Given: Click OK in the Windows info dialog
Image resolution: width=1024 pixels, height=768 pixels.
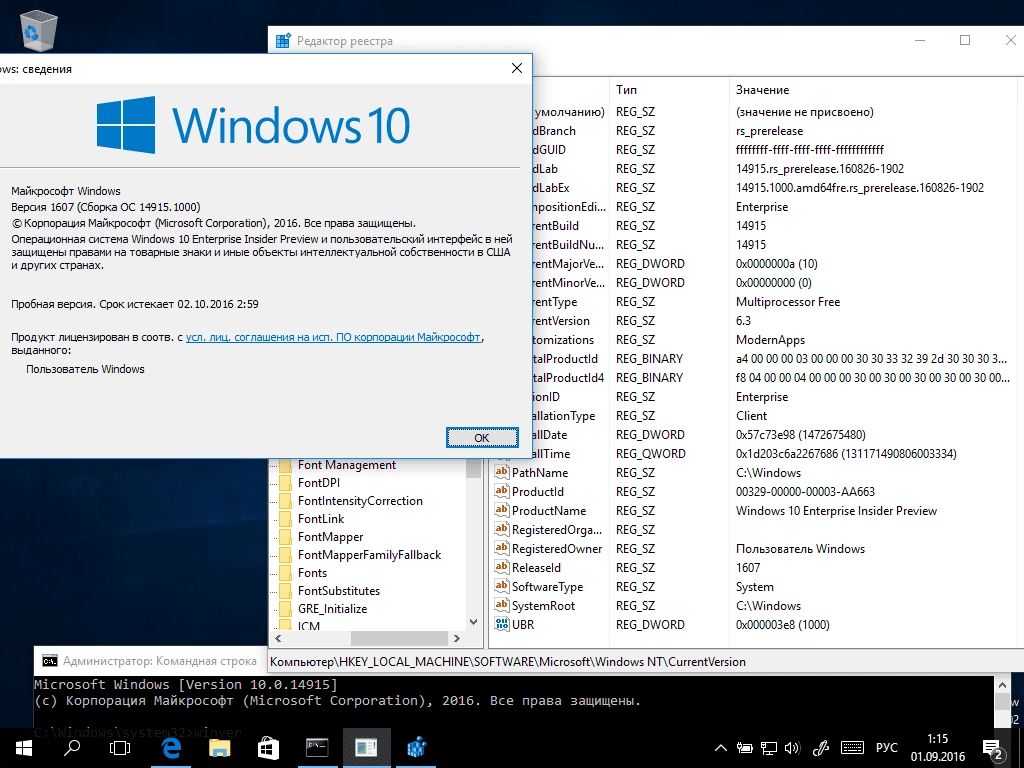Looking at the screenshot, I should (x=482, y=438).
